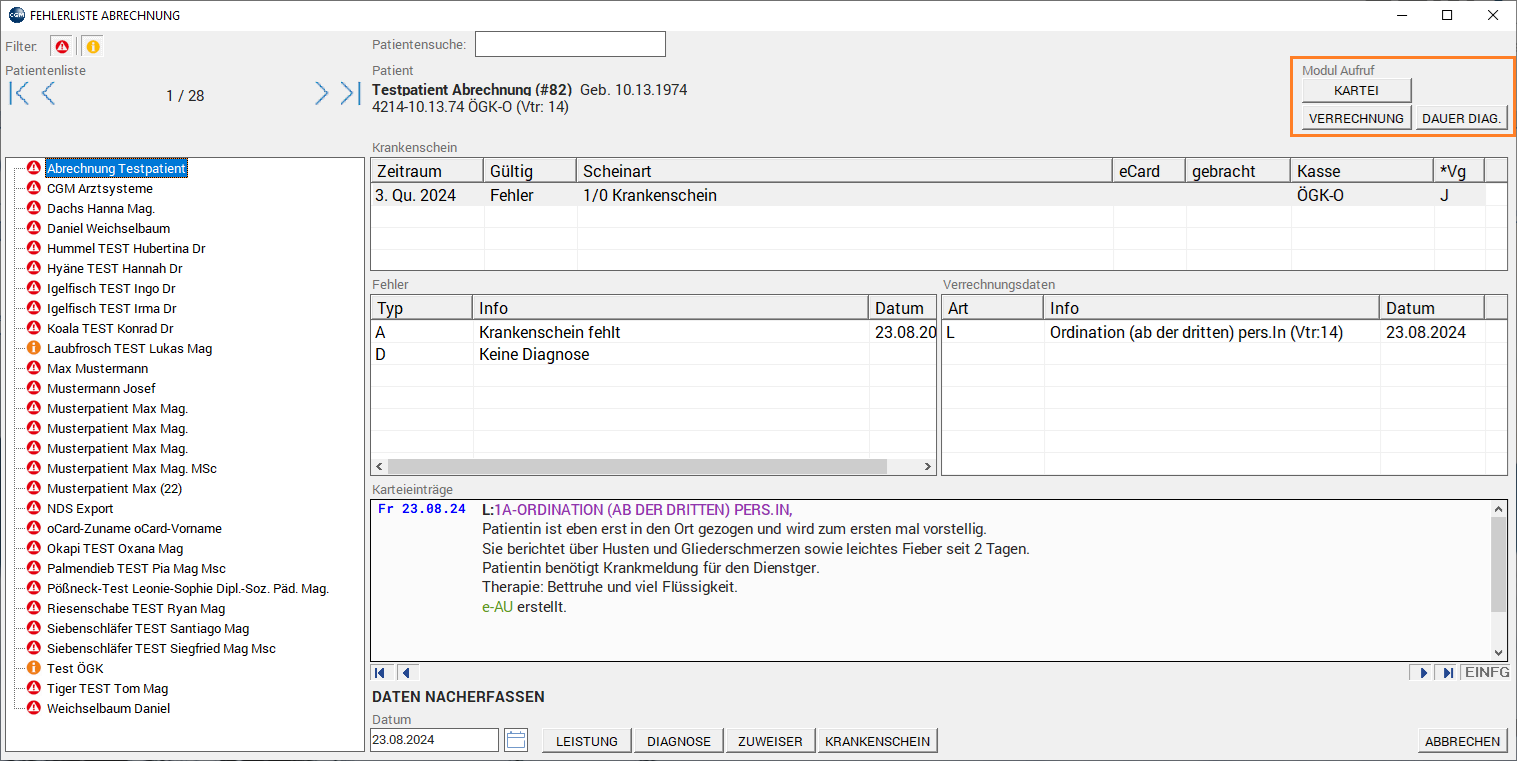Select patient Tiger TEST Tom Mag
This screenshot has width=1517, height=761.
point(107,689)
